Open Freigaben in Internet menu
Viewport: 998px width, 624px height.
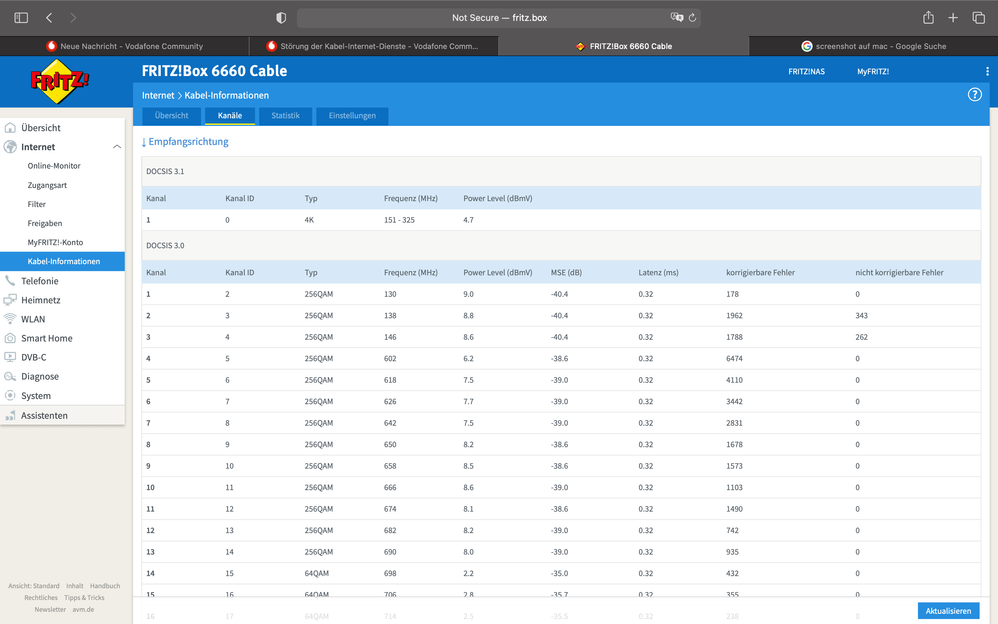point(45,223)
